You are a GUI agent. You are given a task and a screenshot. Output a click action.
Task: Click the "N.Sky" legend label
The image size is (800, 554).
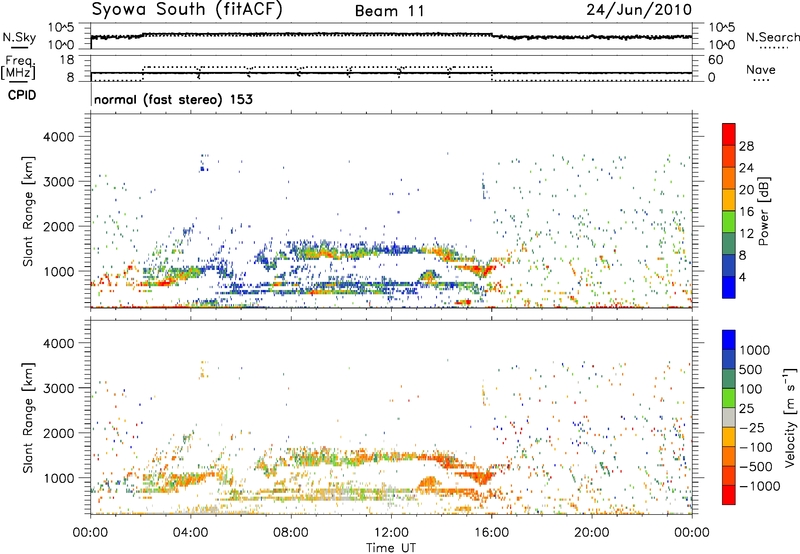pyautogui.click(x=19, y=37)
